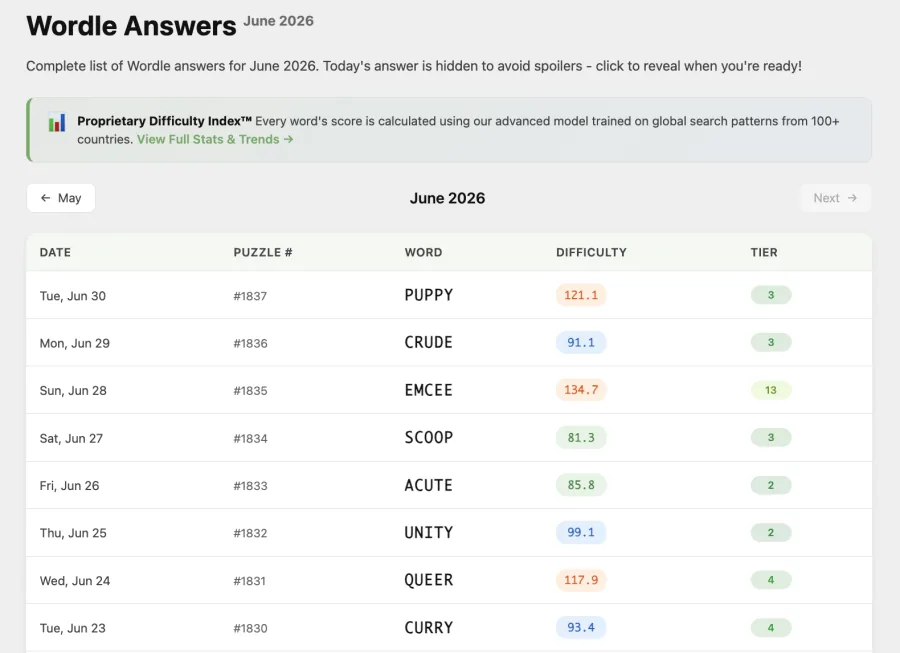The width and height of the screenshot is (900, 653).
Task: Click the 91.1 difficulty badge
Action: pyautogui.click(x=581, y=343)
